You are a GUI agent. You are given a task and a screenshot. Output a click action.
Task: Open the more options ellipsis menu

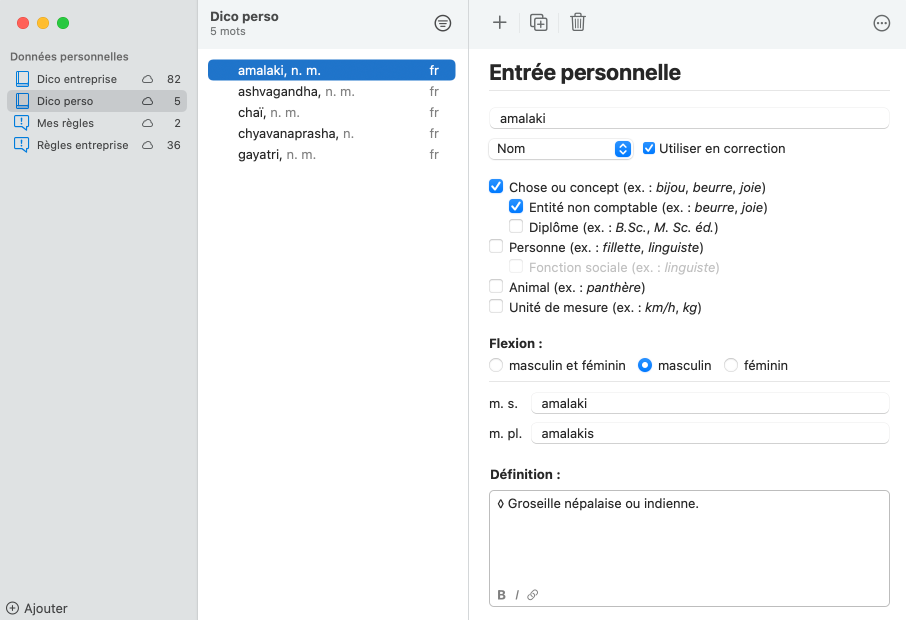(x=881, y=23)
